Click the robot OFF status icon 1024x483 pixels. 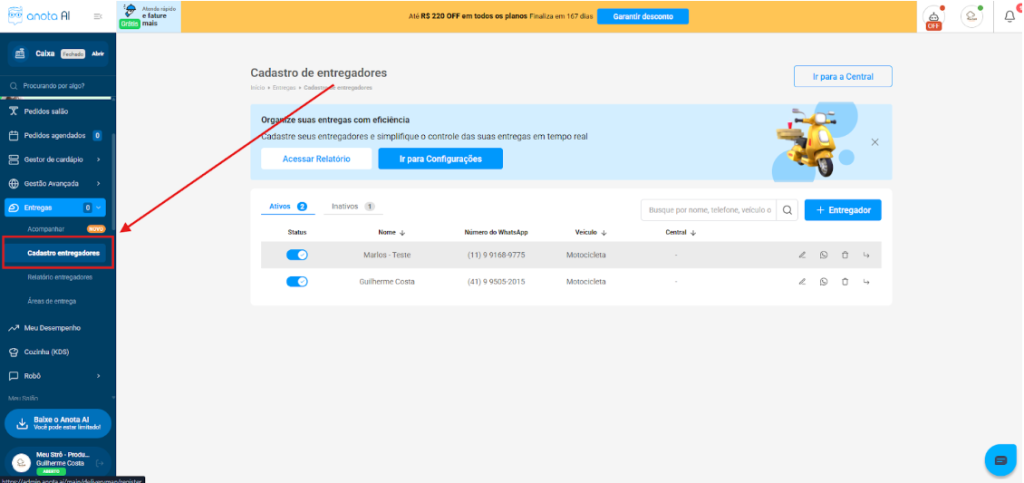(933, 17)
